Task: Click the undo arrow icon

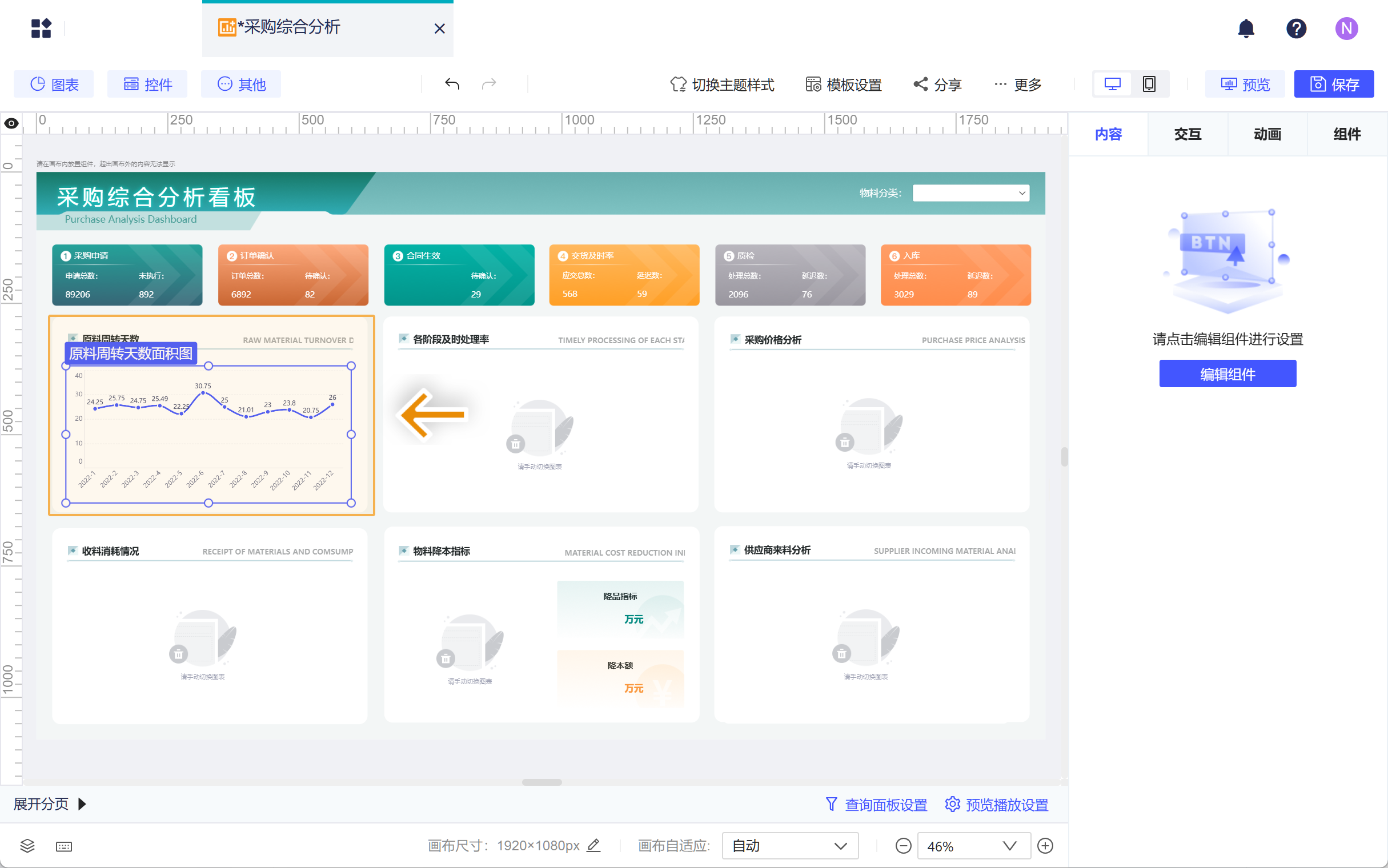Action: coord(452,85)
